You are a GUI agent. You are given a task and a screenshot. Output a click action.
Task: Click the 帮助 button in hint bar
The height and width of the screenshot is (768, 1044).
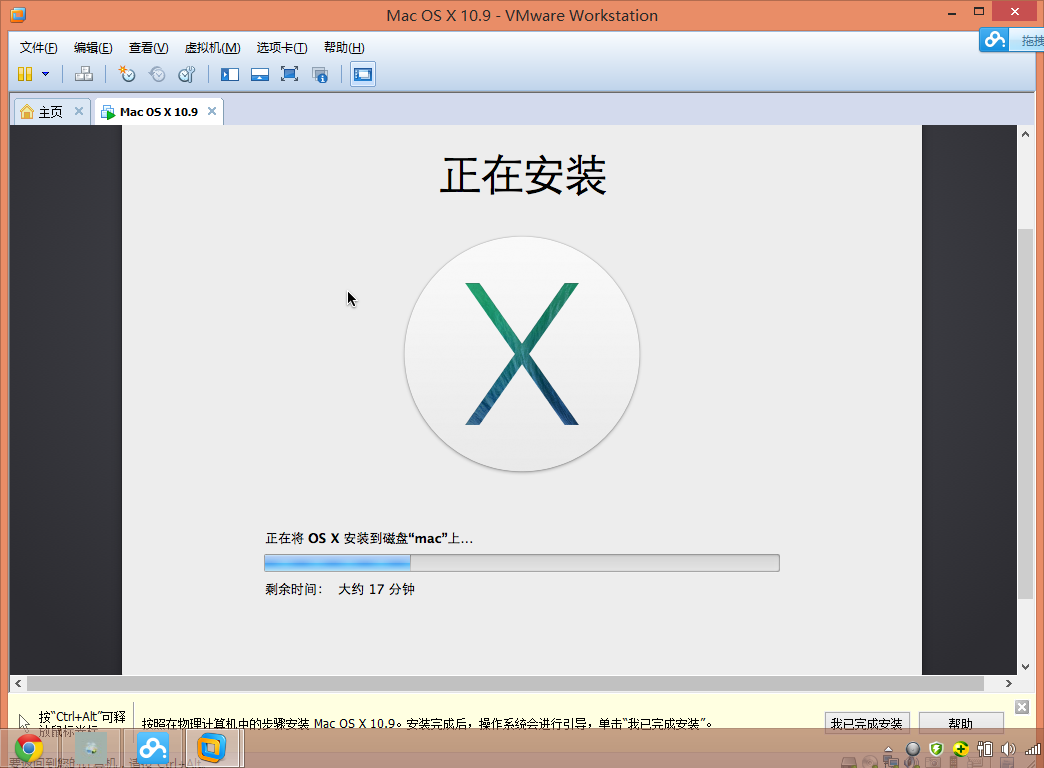click(961, 722)
